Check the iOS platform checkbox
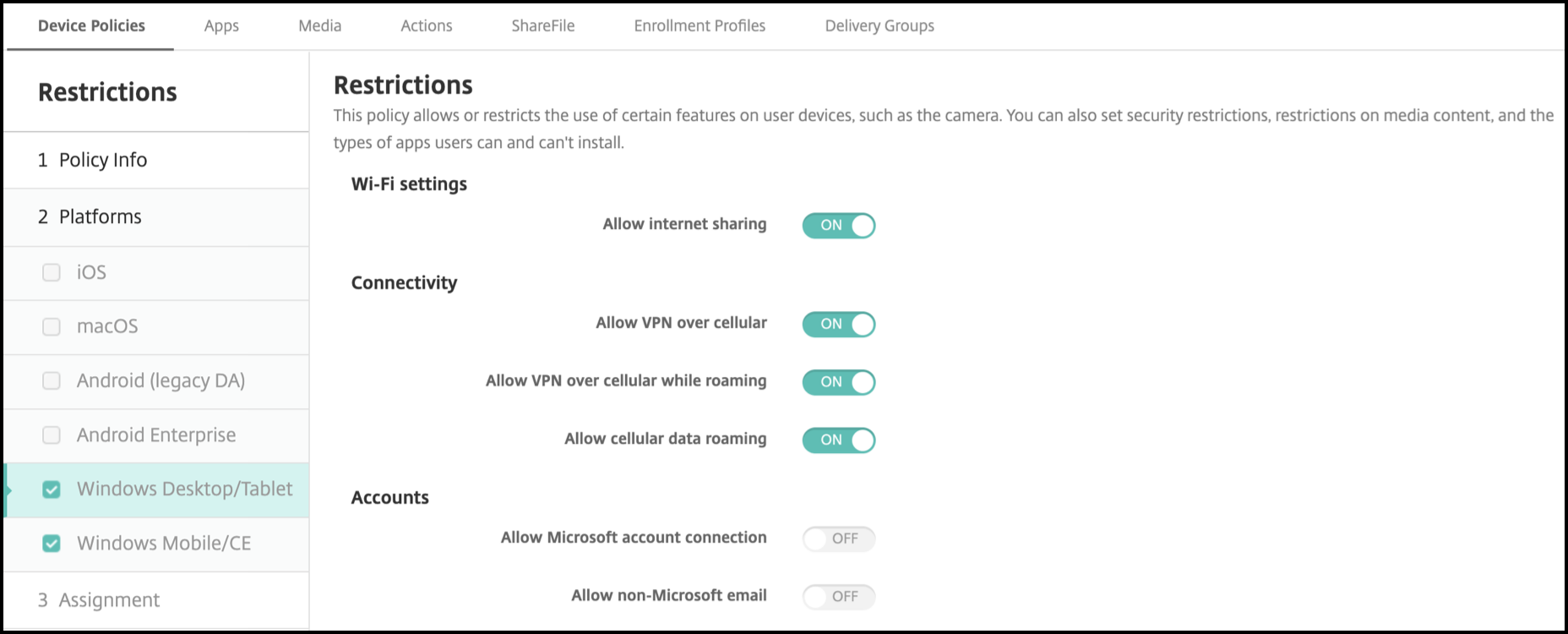Image resolution: width=1568 pixels, height=634 pixels. click(x=52, y=272)
